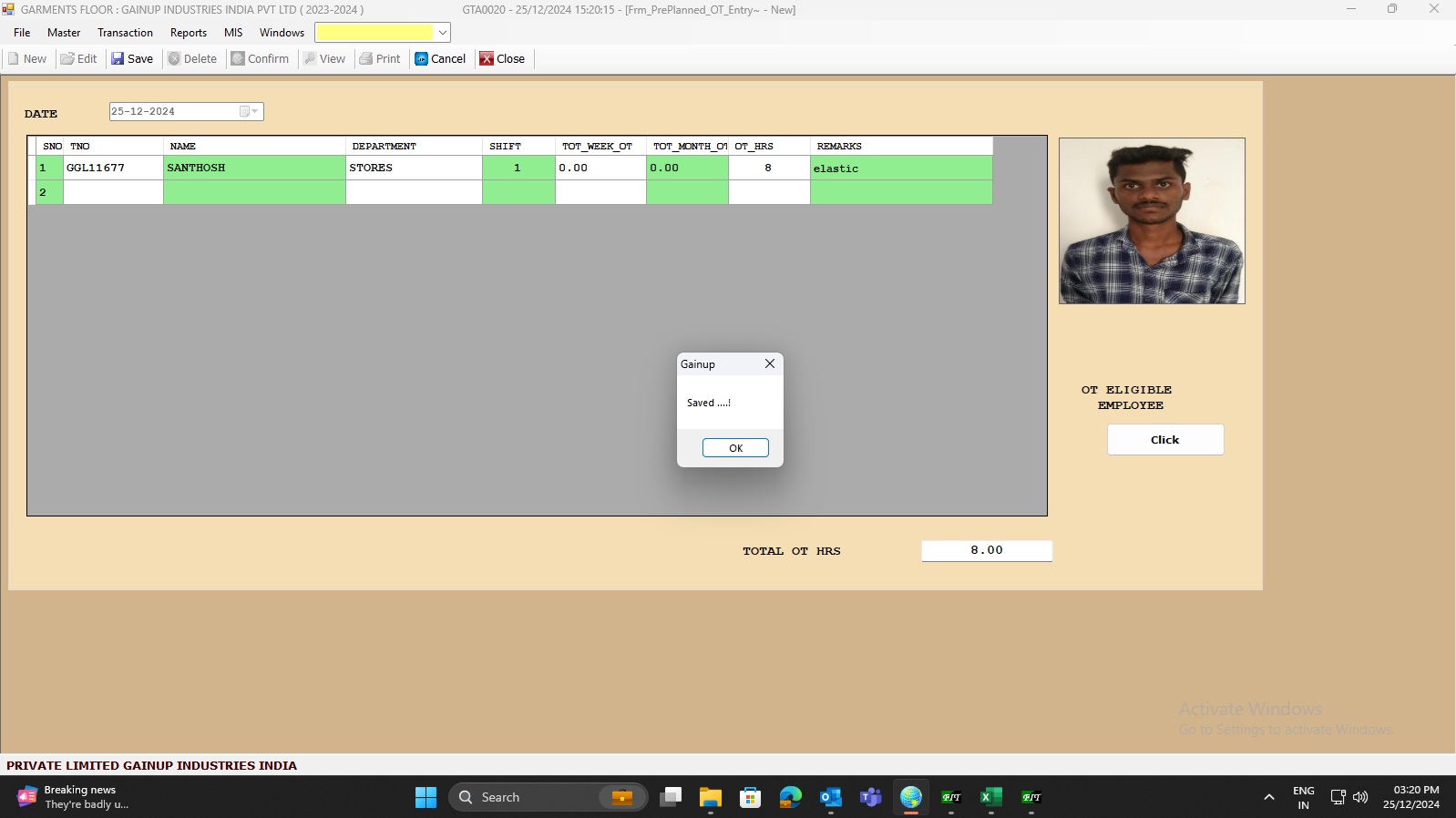Click the Print toolbar icon
Image resolution: width=1456 pixels, height=818 pixels.
point(366,59)
